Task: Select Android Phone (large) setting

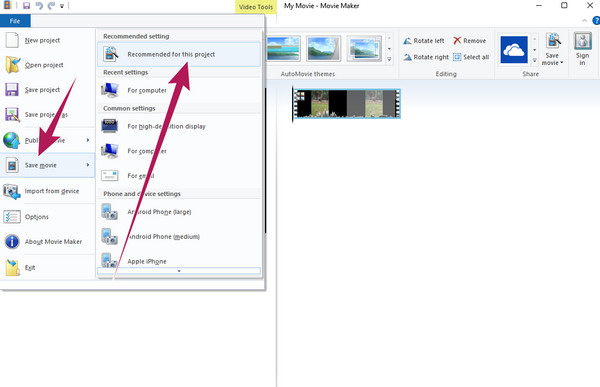Action: click(179, 212)
